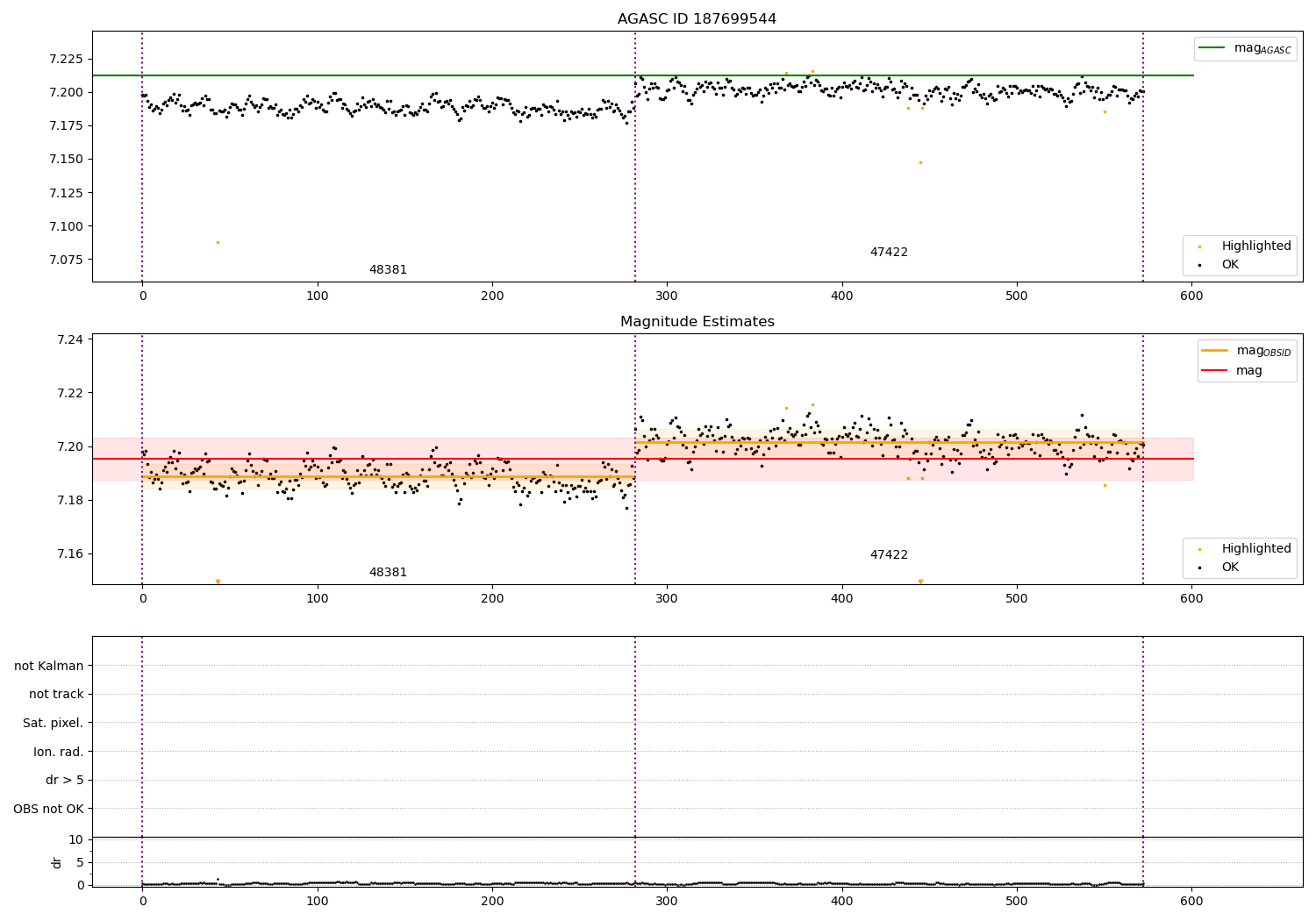Click the 7.20 y-axis tick label
The image size is (1316, 921).
pos(69,446)
